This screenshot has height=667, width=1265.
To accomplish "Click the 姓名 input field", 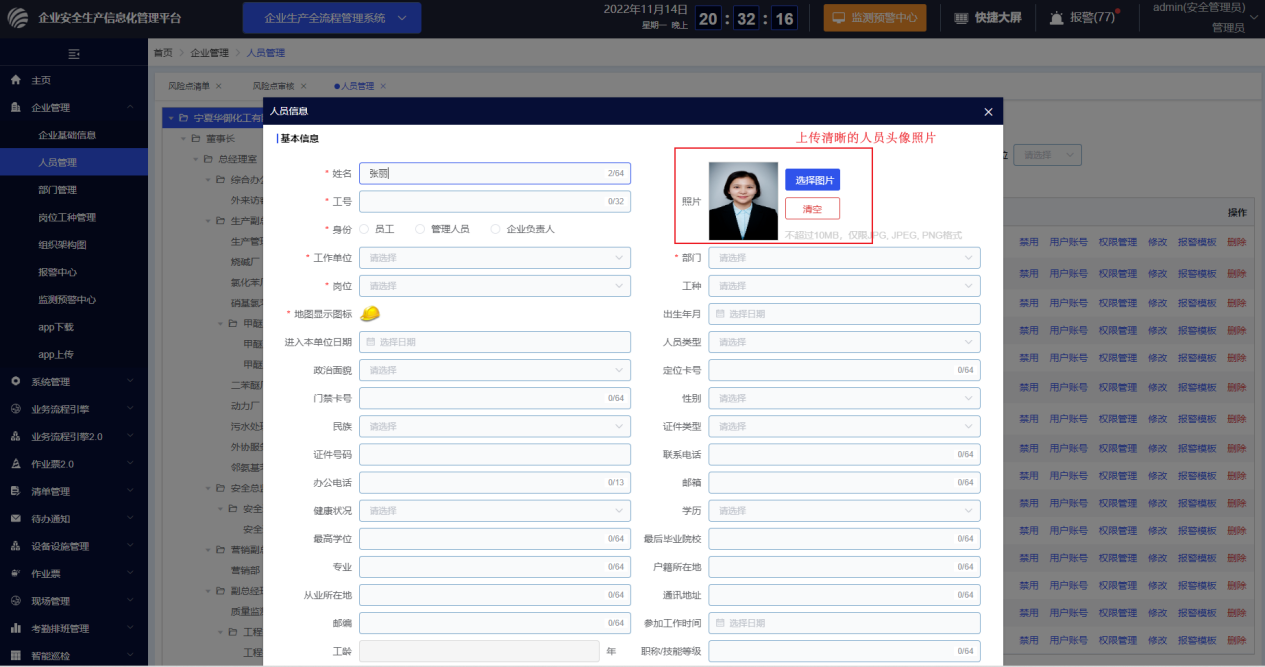I will pos(495,173).
